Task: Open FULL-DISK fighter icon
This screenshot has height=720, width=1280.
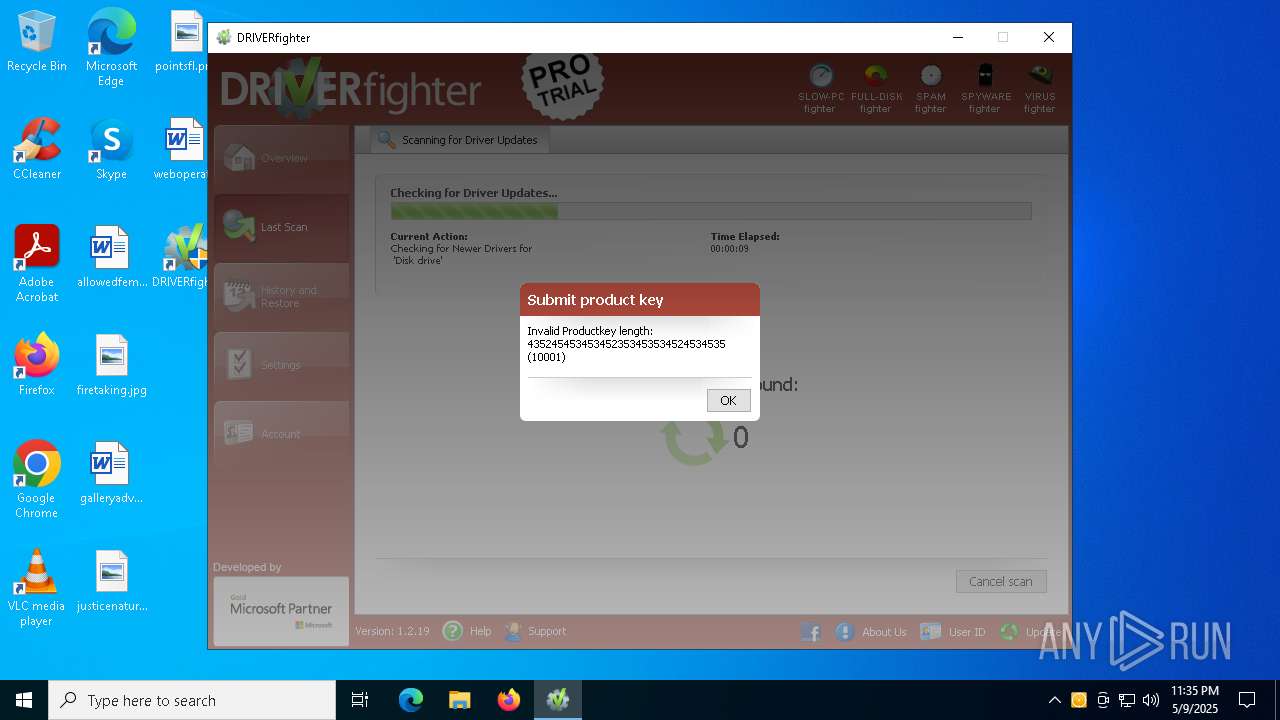Action: (x=876, y=89)
